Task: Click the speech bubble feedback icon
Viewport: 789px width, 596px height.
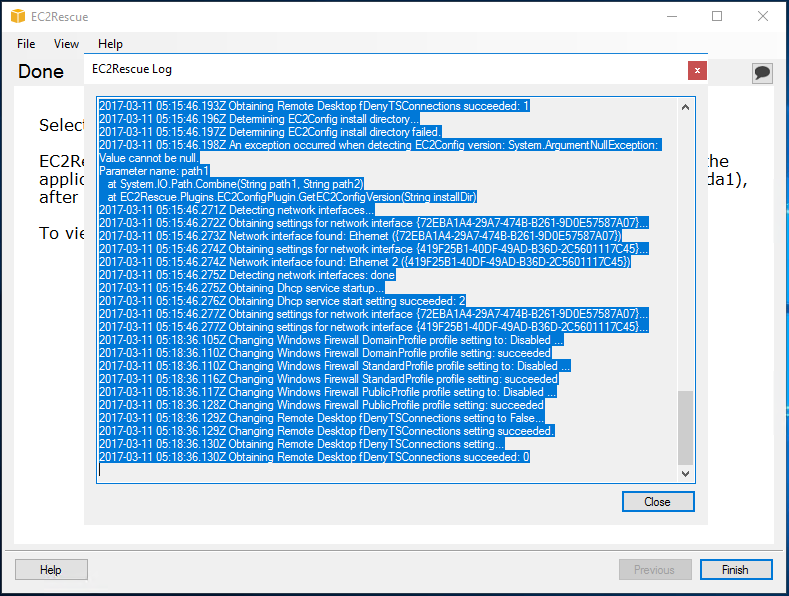Action: (x=762, y=73)
